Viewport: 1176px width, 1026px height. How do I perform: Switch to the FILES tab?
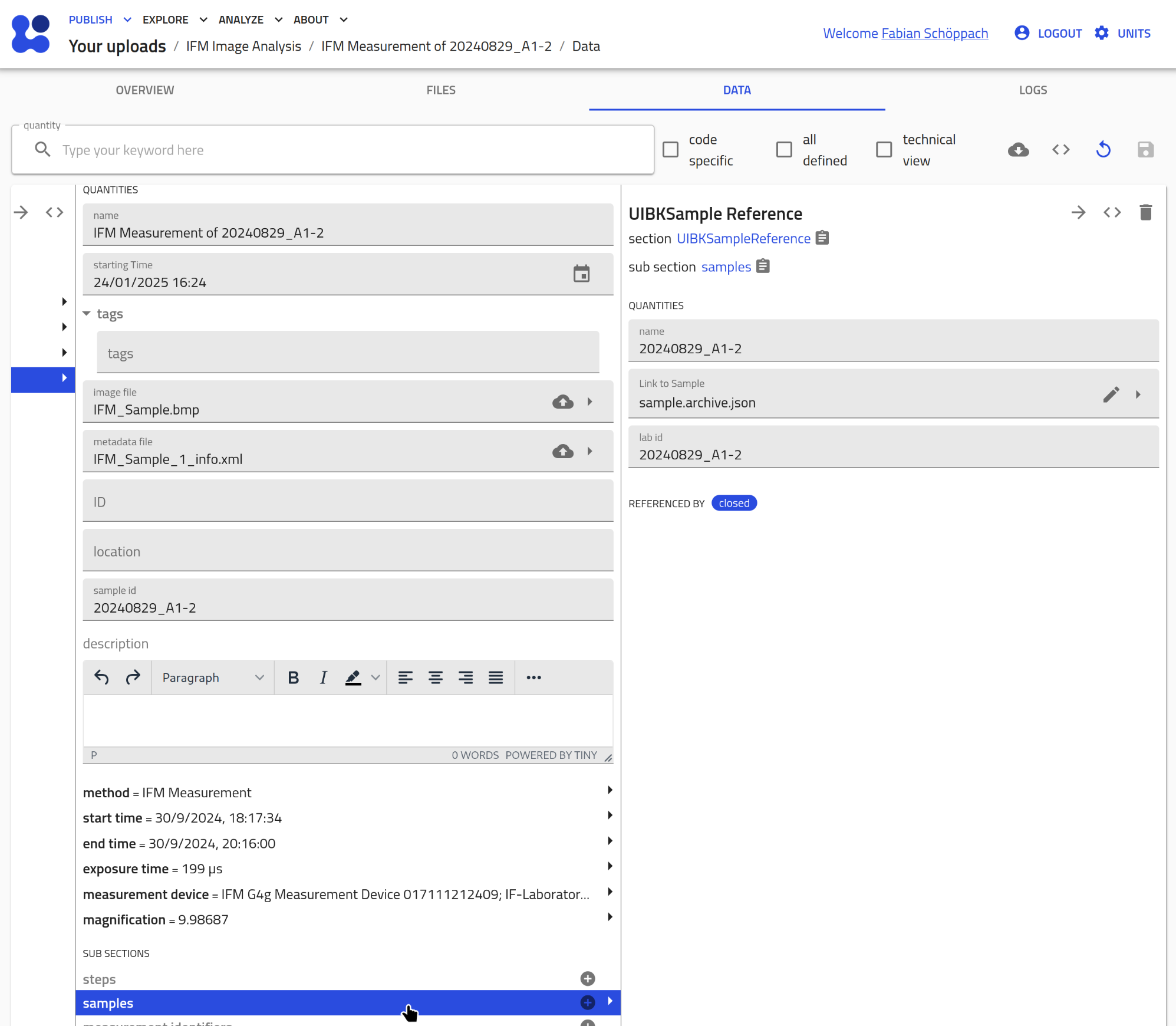coord(441,90)
